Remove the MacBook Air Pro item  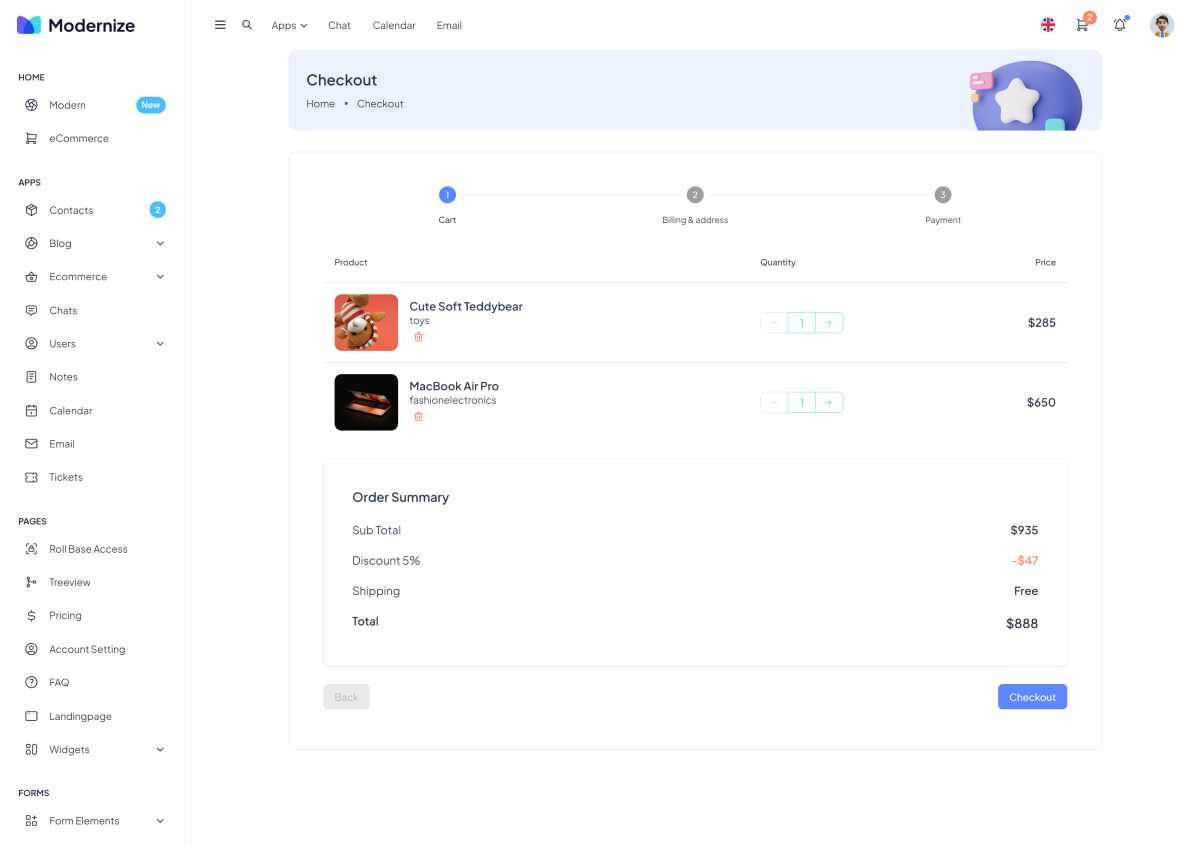coord(419,416)
